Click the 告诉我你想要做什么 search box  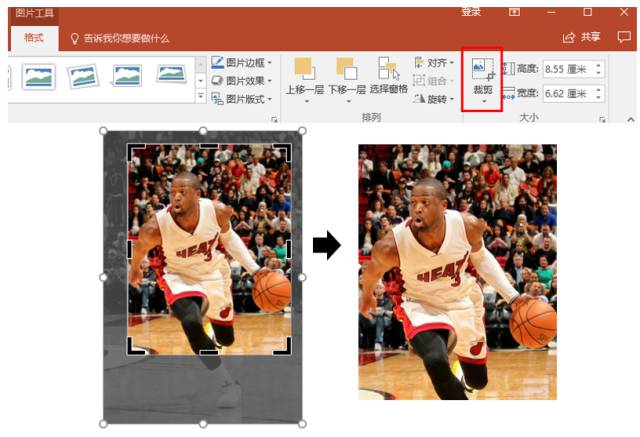(126, 39)
